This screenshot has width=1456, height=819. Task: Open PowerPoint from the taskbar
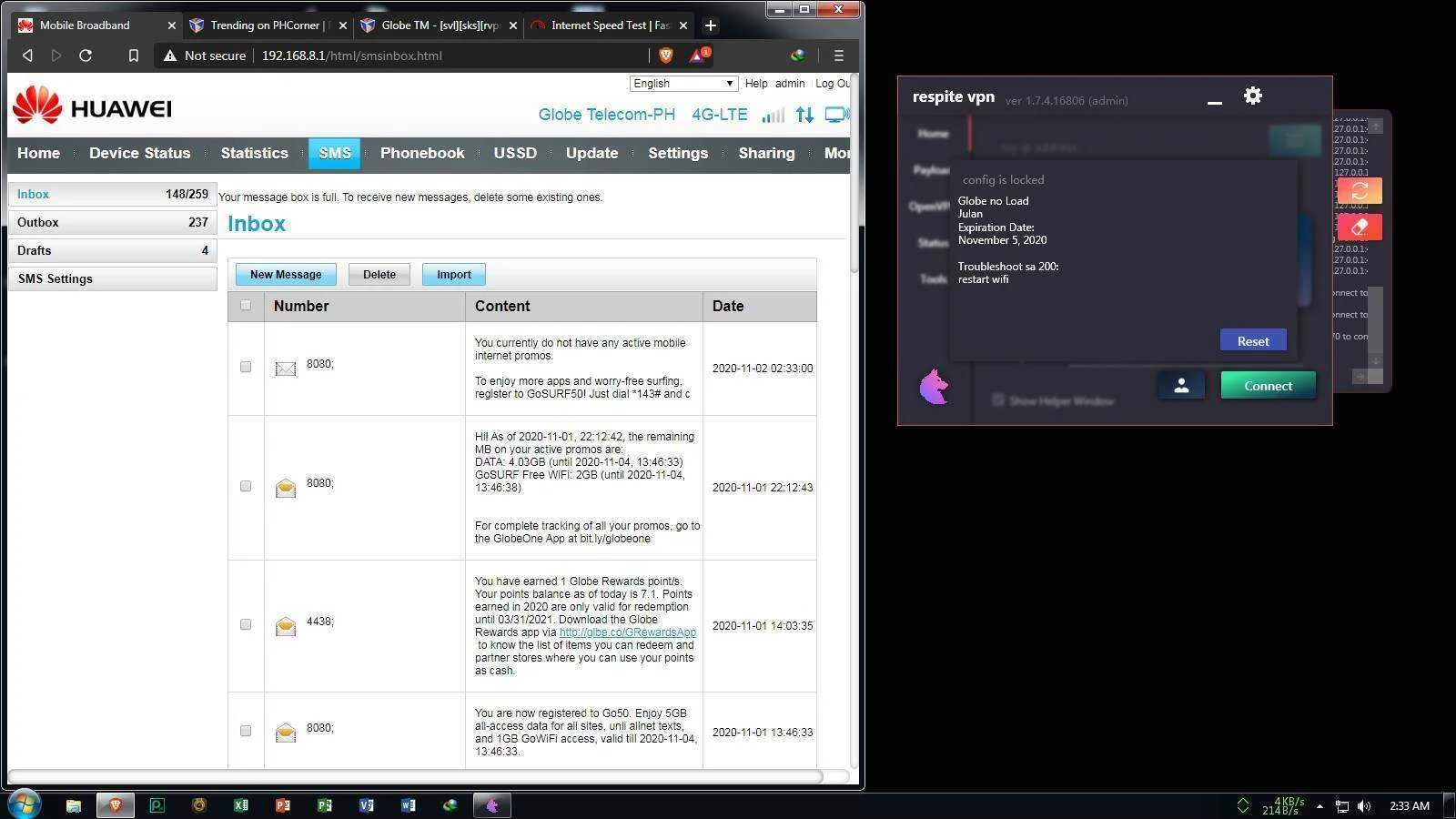(x=283, y=805)
